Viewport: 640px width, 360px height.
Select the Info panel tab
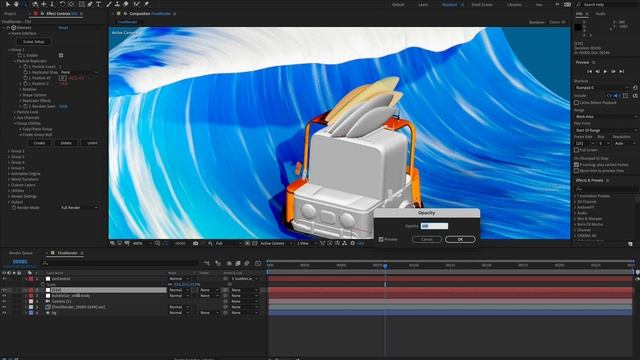579,14
